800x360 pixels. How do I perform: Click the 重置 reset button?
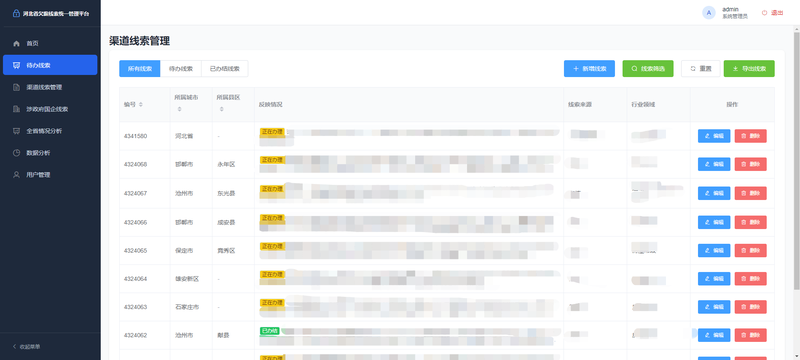click(701, 69)
